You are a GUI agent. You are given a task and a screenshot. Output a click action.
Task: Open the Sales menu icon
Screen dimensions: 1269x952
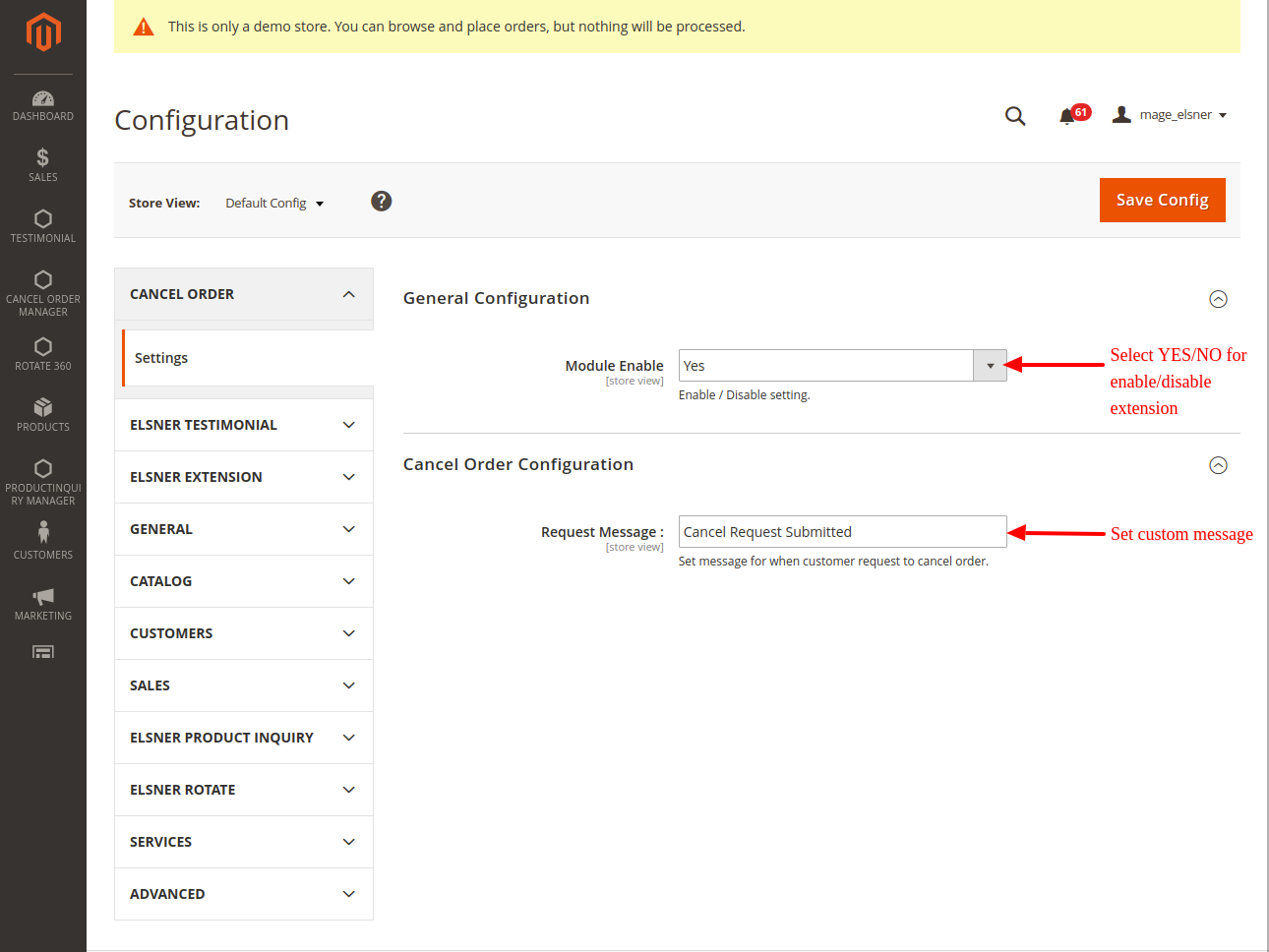(x=42, y=164)
